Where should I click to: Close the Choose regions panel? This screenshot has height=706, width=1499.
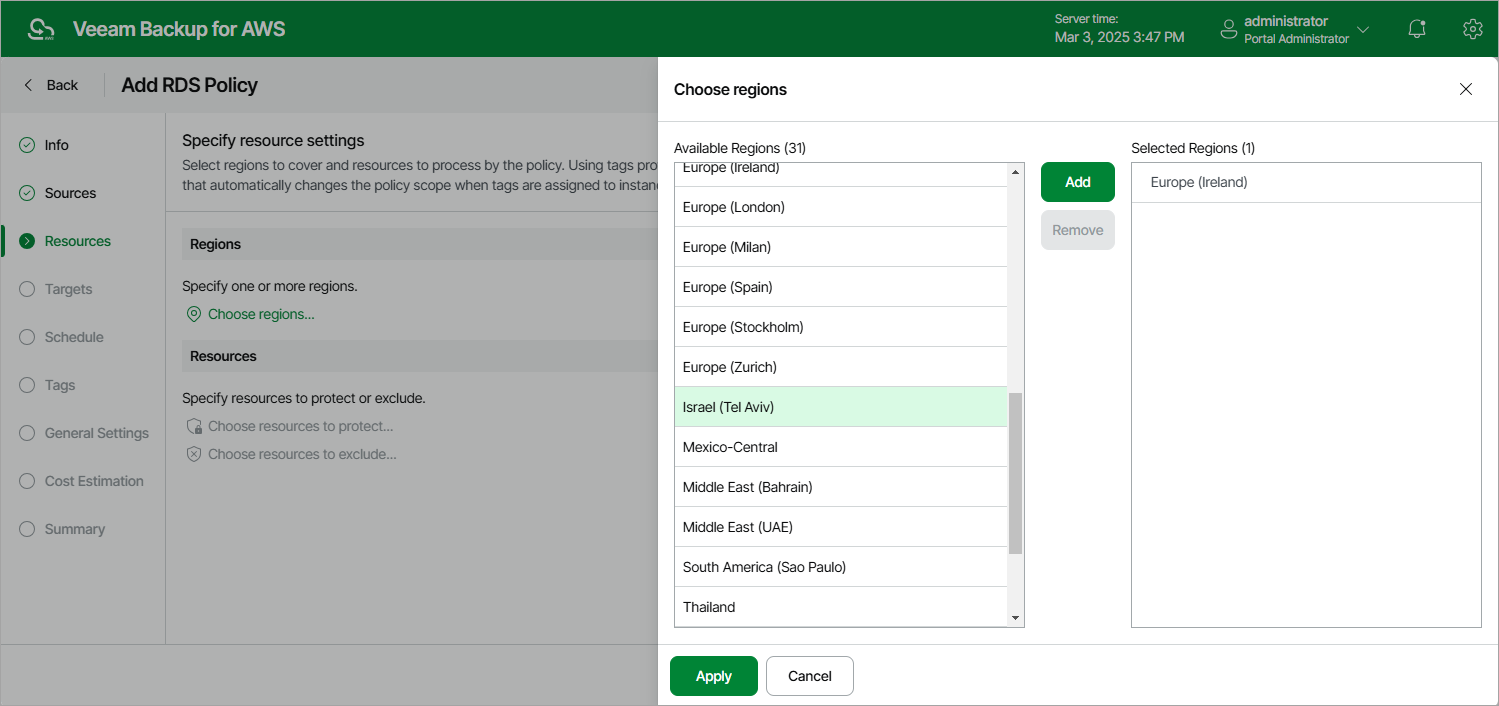pos(1465,89)
